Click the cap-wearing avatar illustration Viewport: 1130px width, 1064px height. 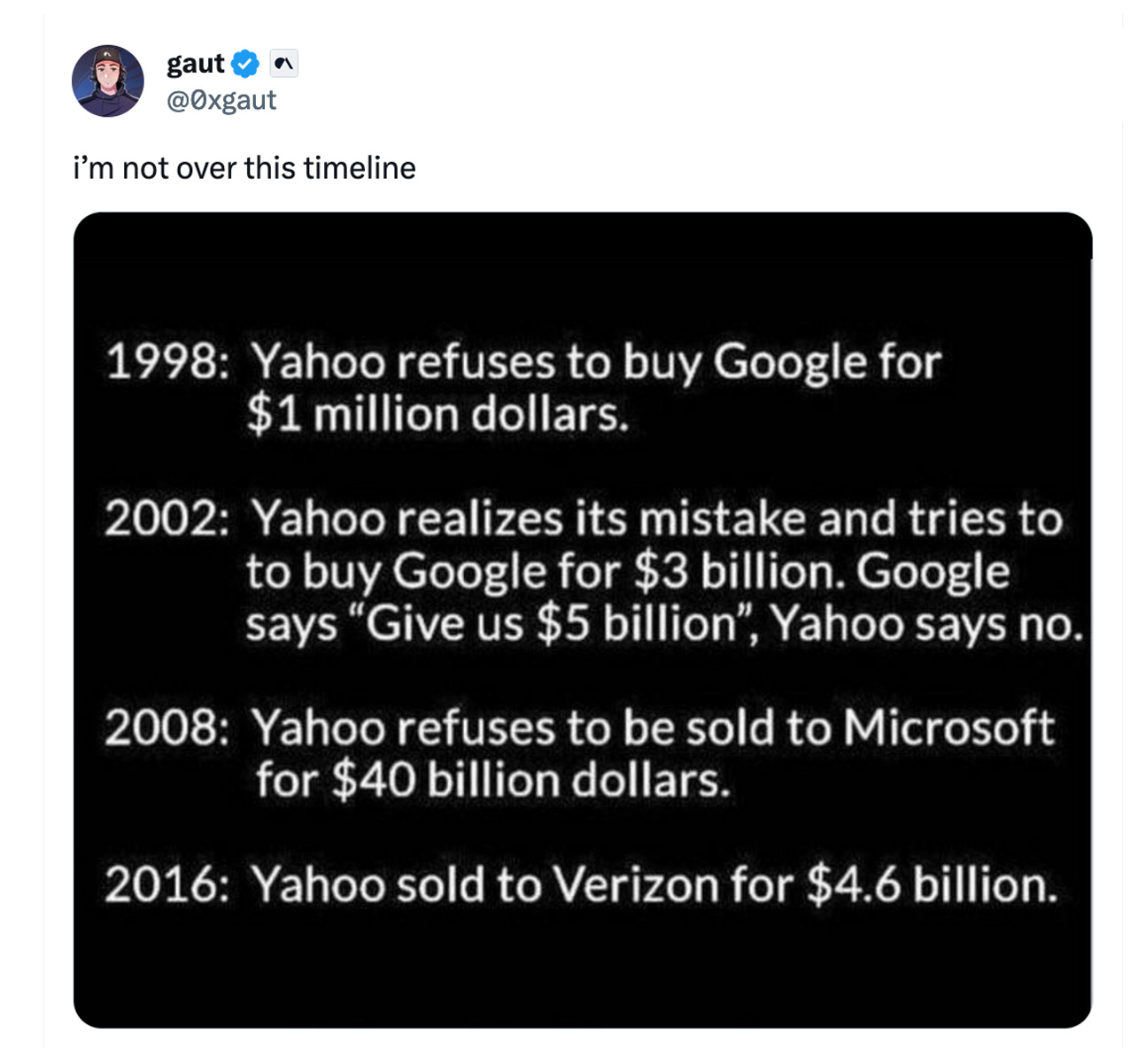[105, 80]
